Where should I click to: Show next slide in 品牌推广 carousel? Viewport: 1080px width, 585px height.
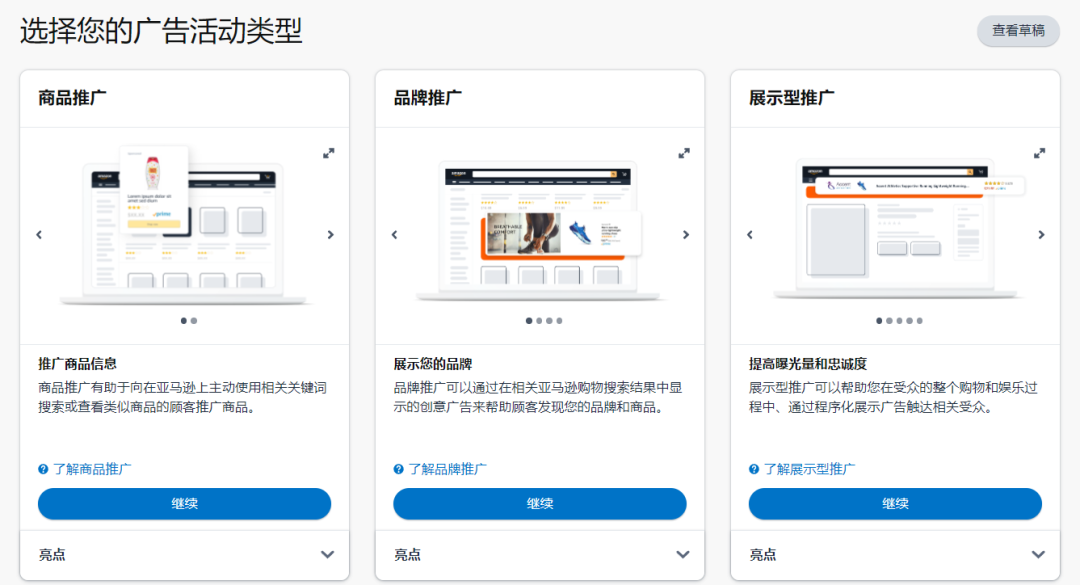[x=686, y=234]
